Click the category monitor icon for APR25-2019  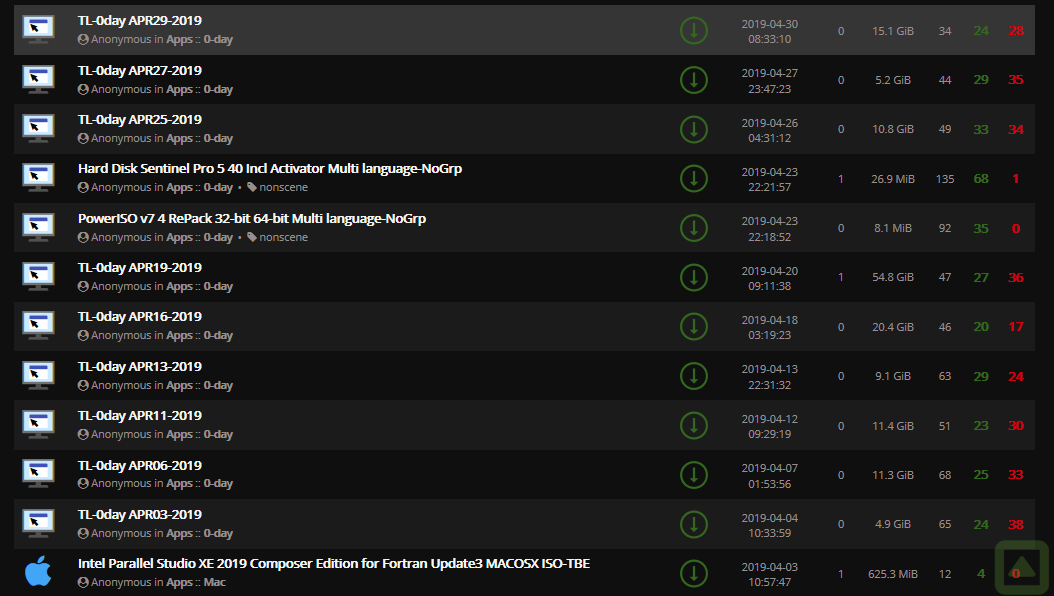[38, 129]
